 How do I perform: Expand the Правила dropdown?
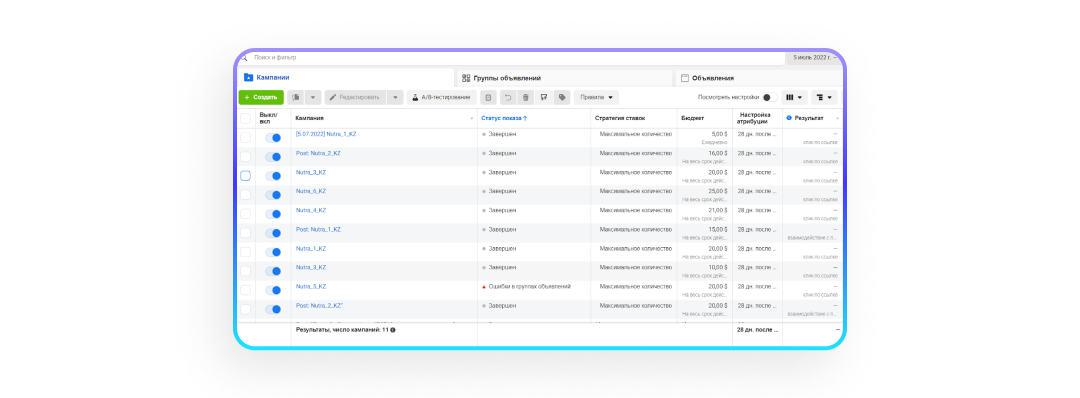click(596, 98)
